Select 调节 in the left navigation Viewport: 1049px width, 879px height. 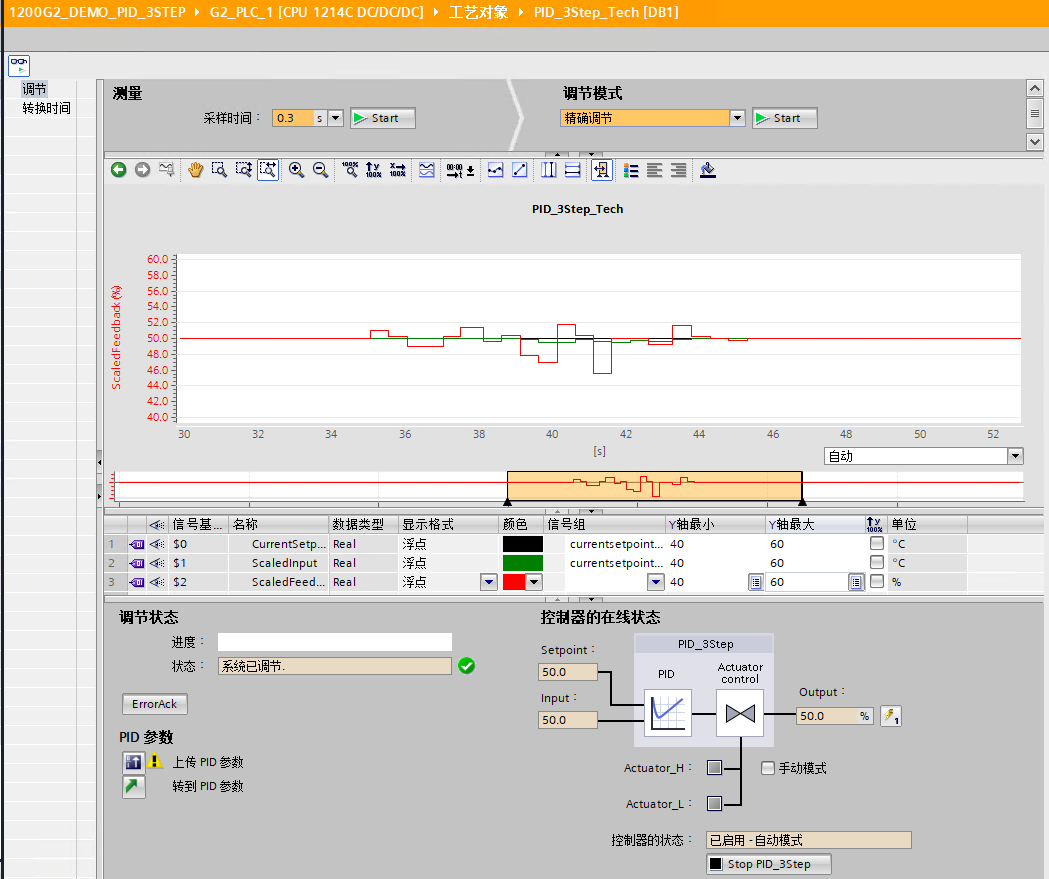(35, 90)
